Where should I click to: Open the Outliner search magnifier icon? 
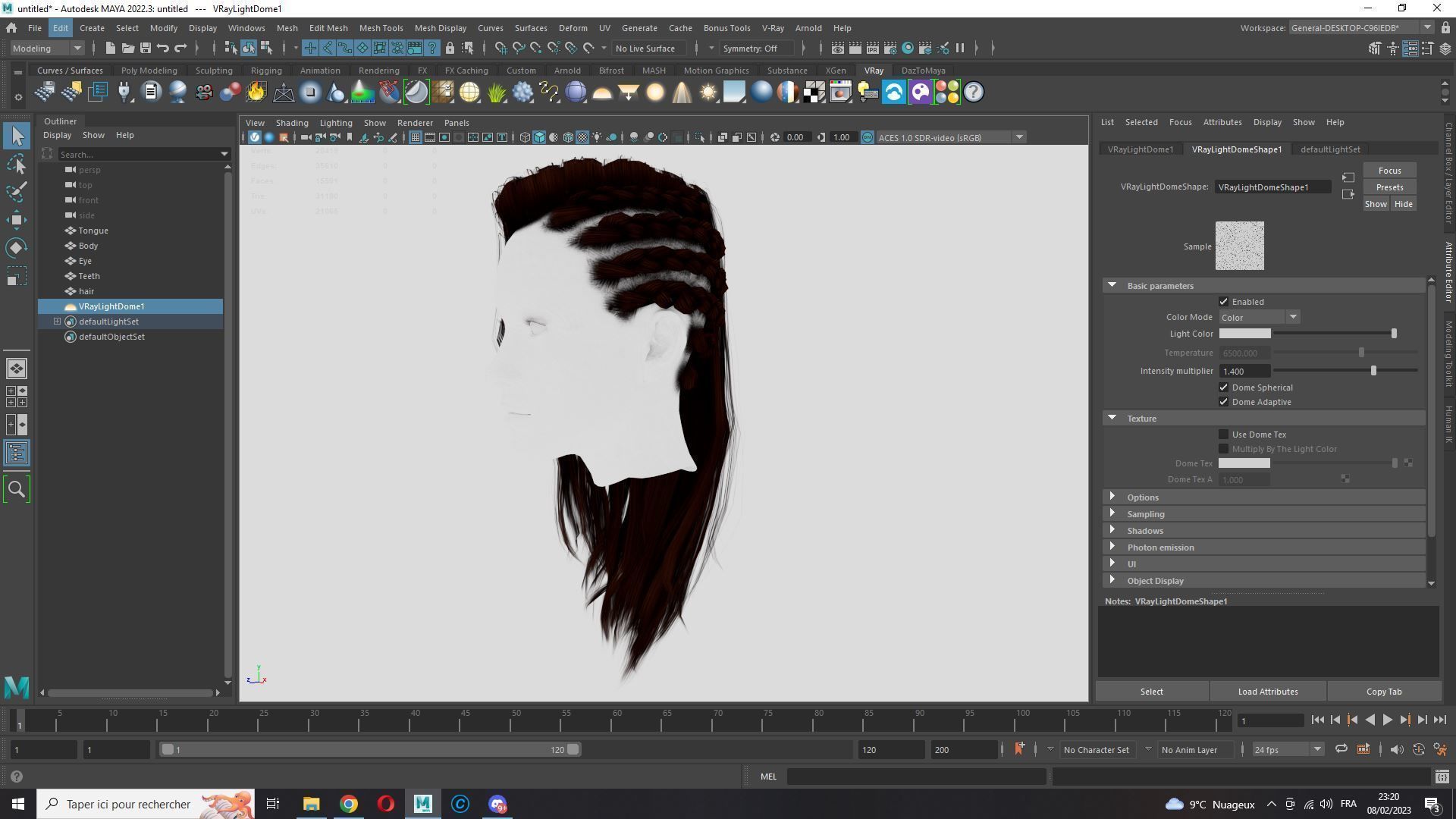[x=17, y=490]
